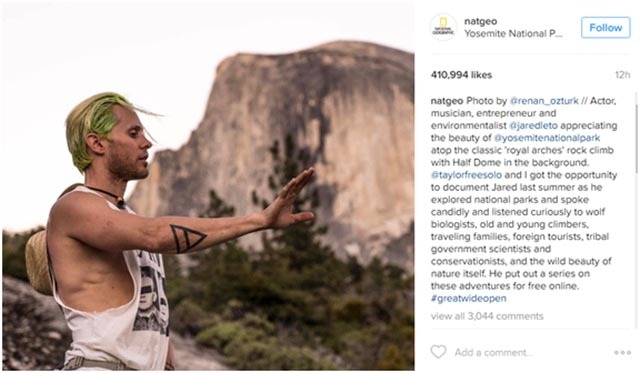
Task: Follow the natgeo account
Action: tap(606, 28)
